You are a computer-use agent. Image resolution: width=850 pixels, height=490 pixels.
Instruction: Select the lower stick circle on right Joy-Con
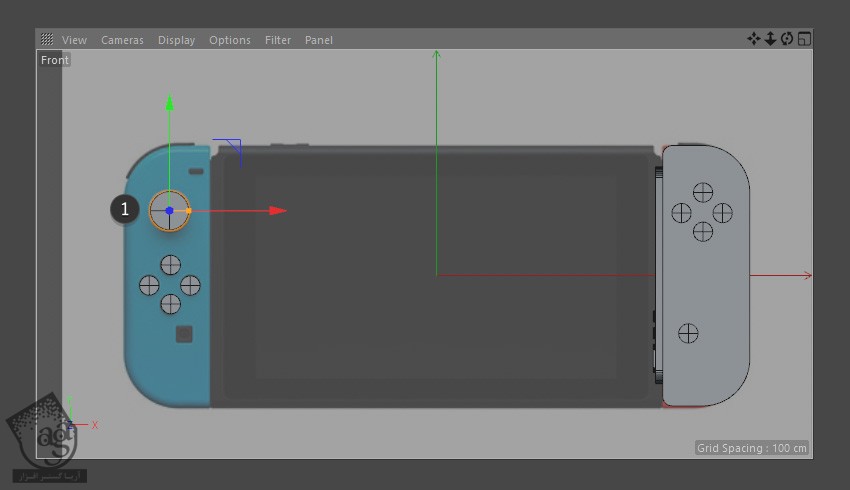[x=688, y=333]
